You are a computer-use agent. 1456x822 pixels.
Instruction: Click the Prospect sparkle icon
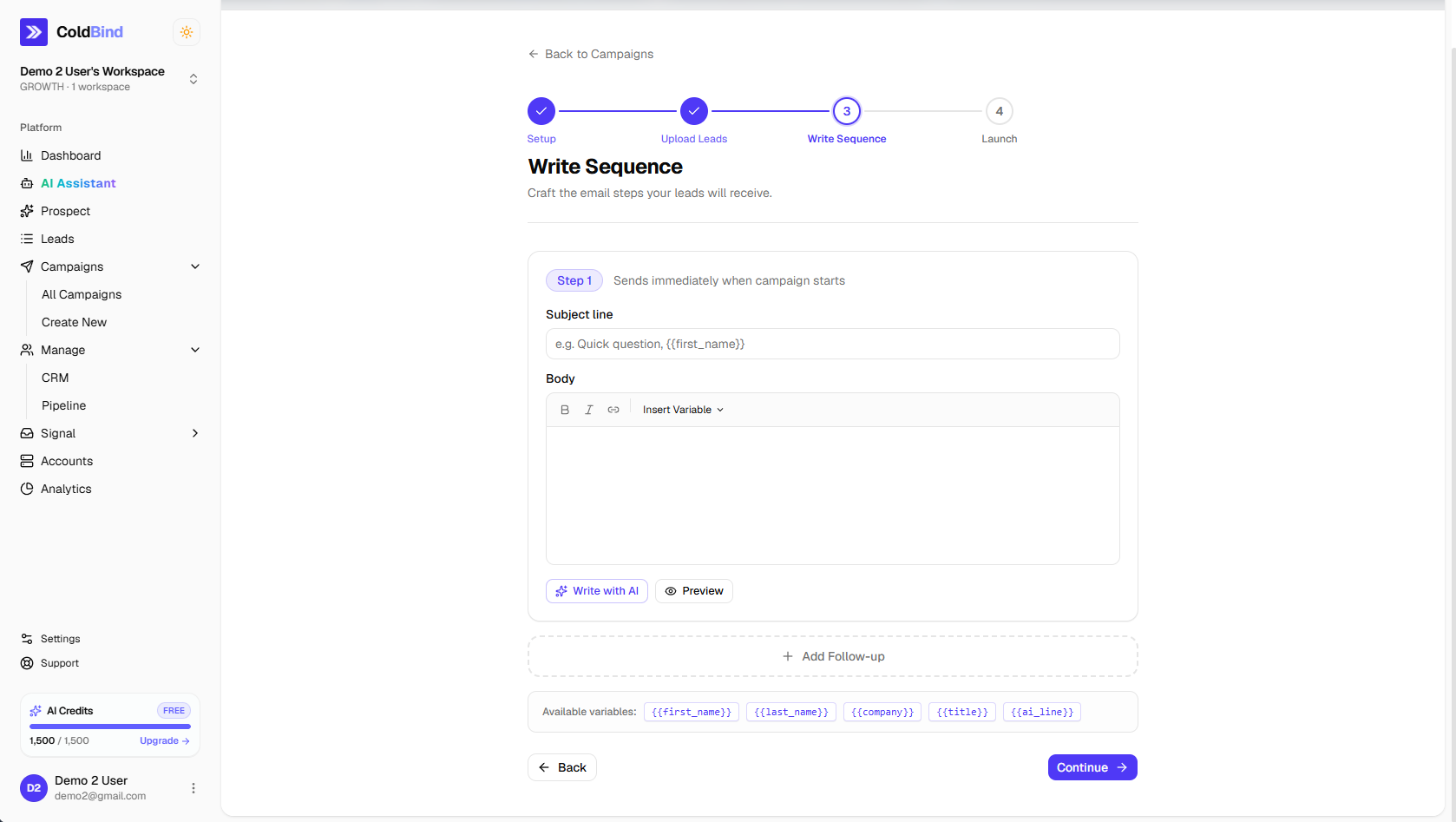27,211
